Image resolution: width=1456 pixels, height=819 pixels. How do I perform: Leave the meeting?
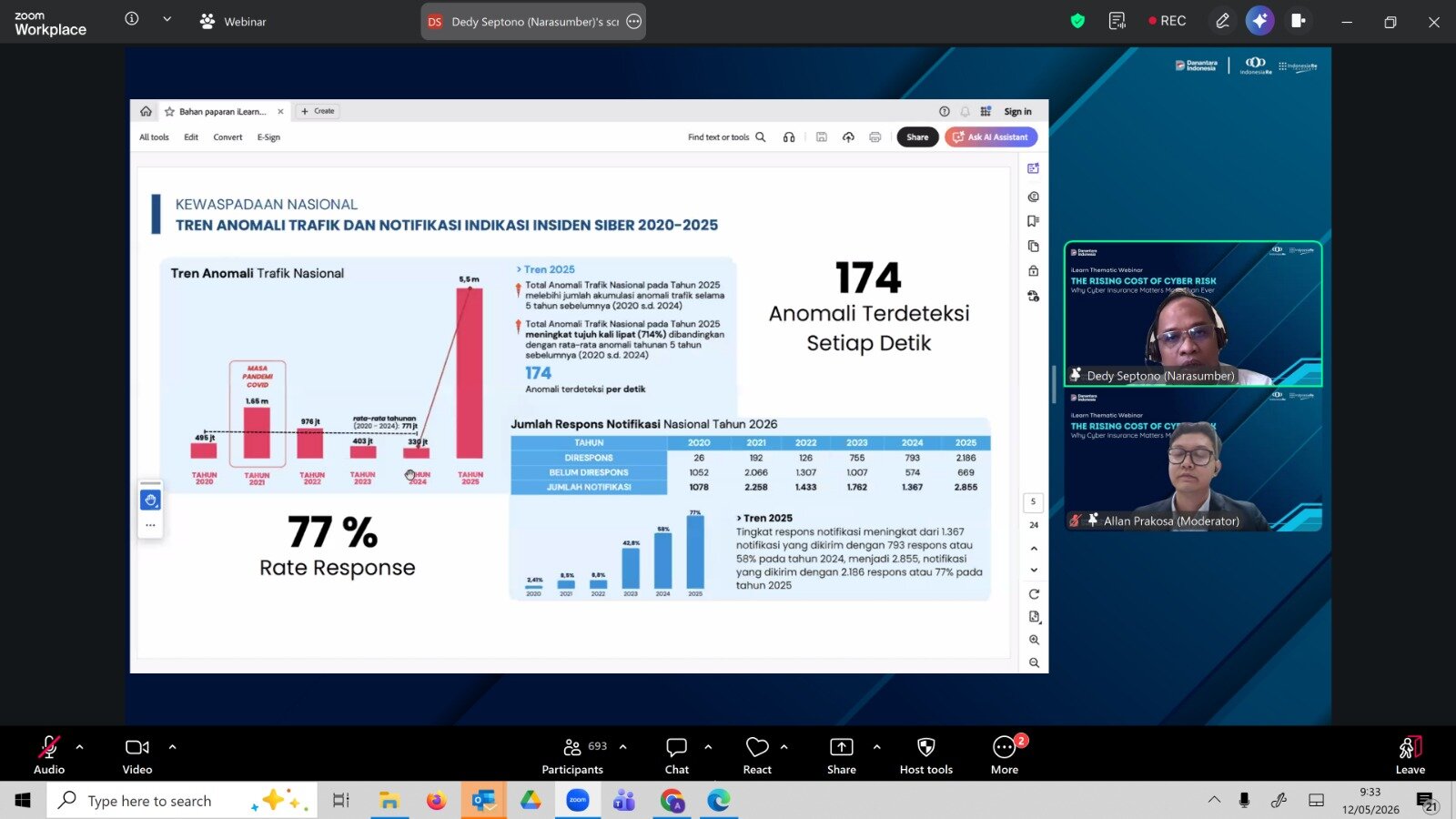point(1410,756)
